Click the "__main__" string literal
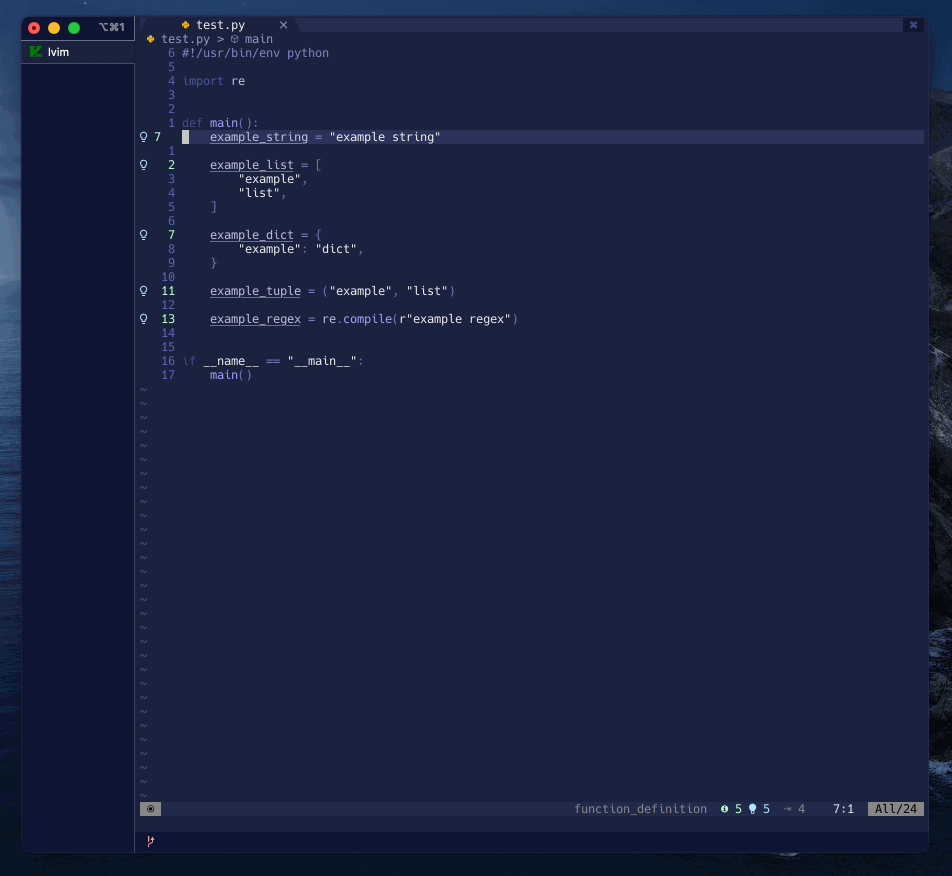The width and height of the screenshot is (952, 876). (322, 361)
